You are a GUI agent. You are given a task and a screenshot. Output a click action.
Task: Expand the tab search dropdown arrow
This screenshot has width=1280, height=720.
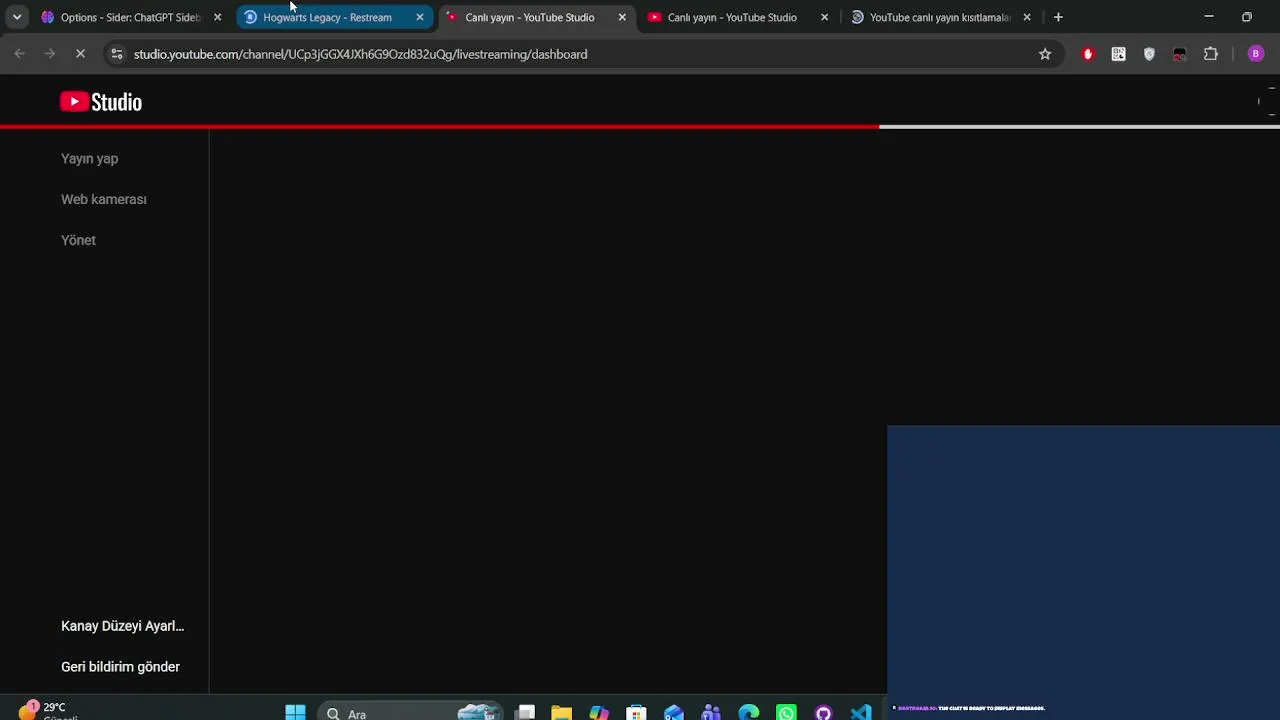click(x=17, y=17)
